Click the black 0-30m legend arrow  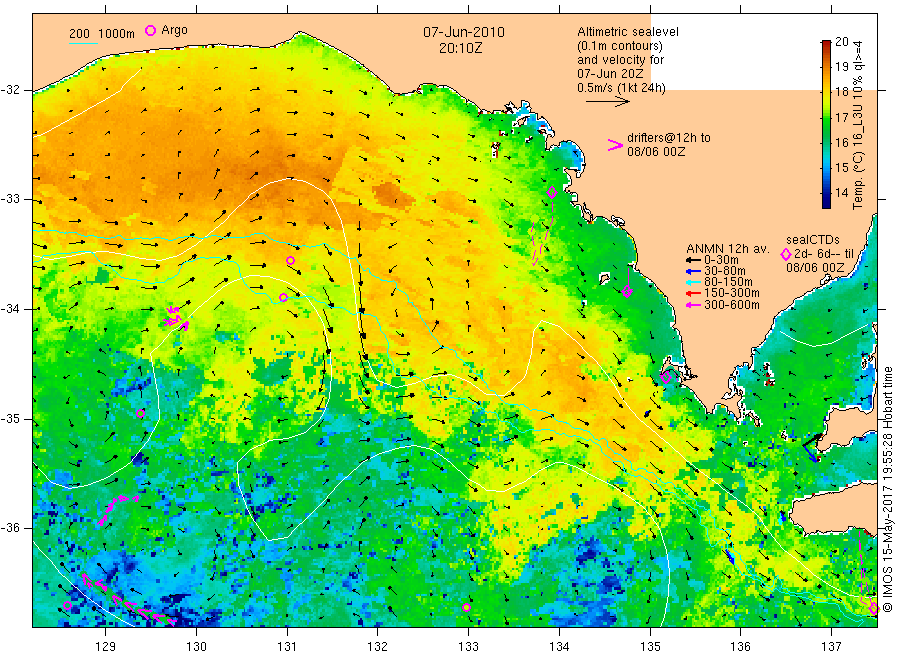point(692,260)
